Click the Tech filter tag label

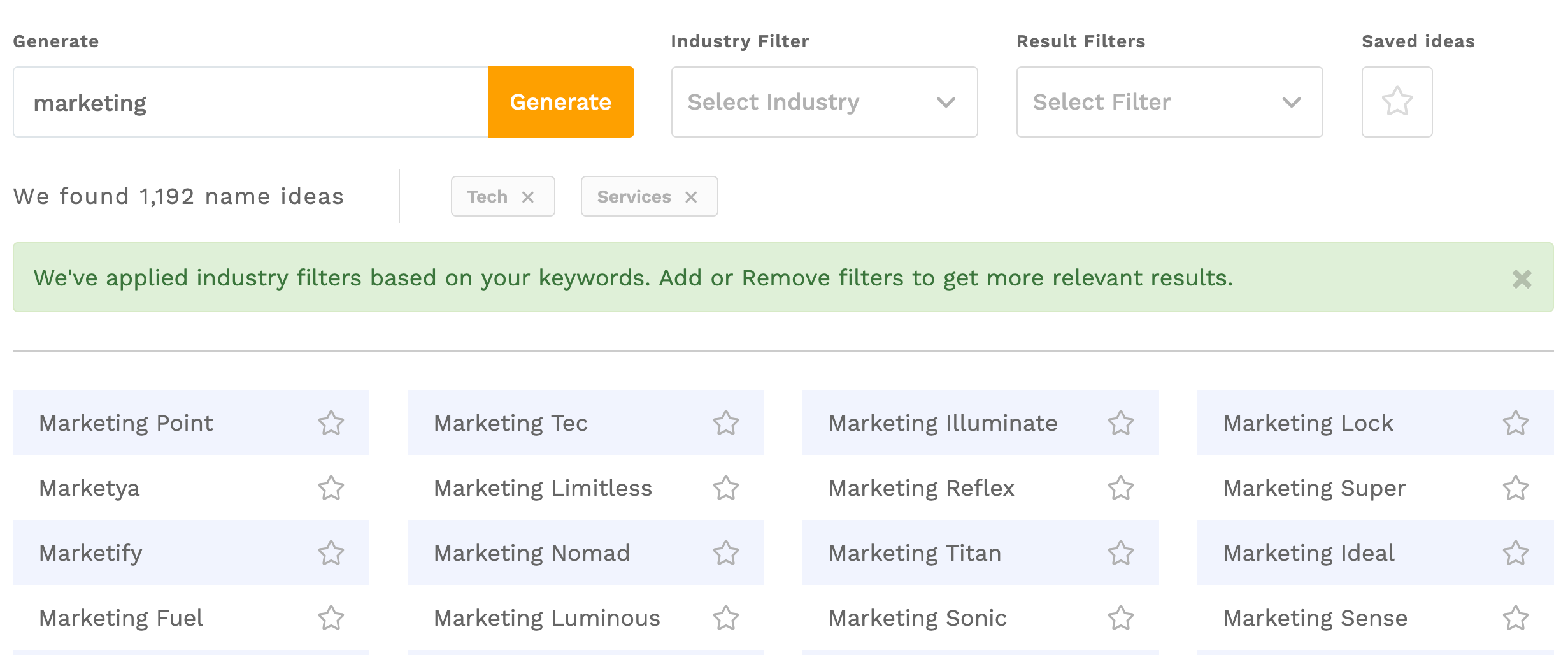487,197
